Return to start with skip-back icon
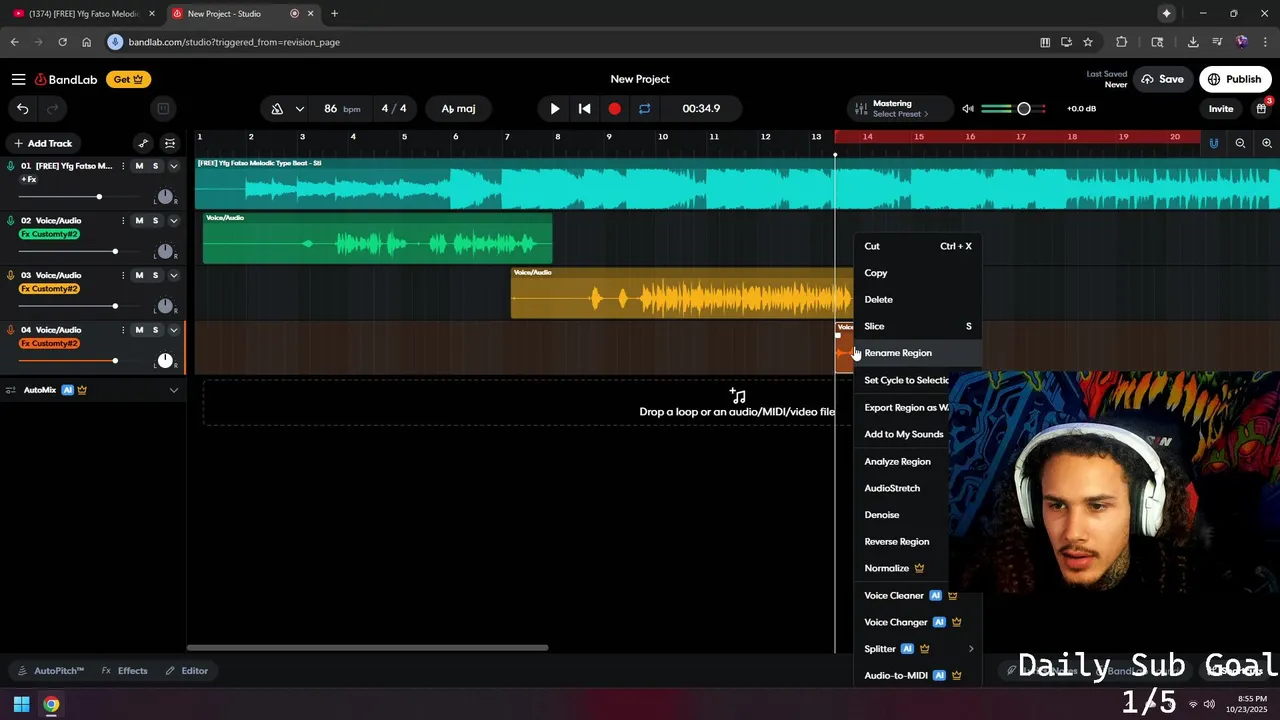 pos(585,109)
